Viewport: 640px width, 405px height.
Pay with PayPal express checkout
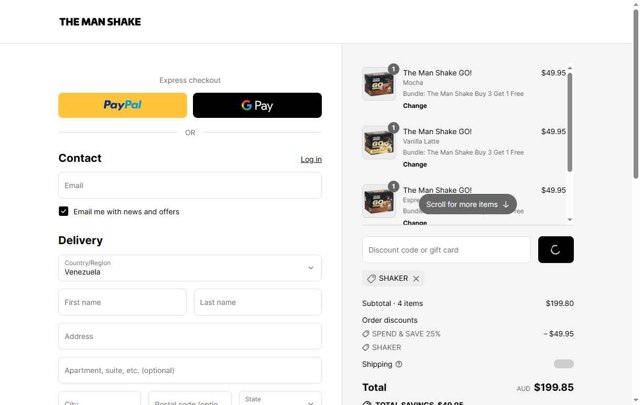tap(122, 105)
